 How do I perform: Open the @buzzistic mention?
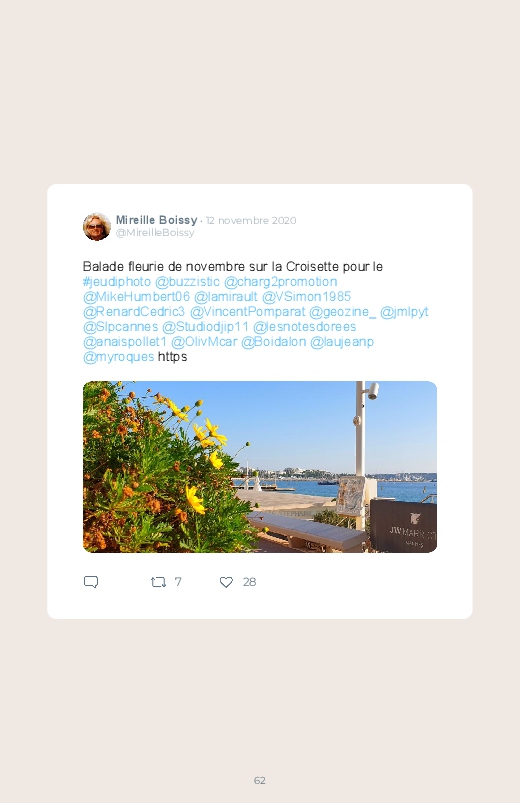click(x=187, y=282)
